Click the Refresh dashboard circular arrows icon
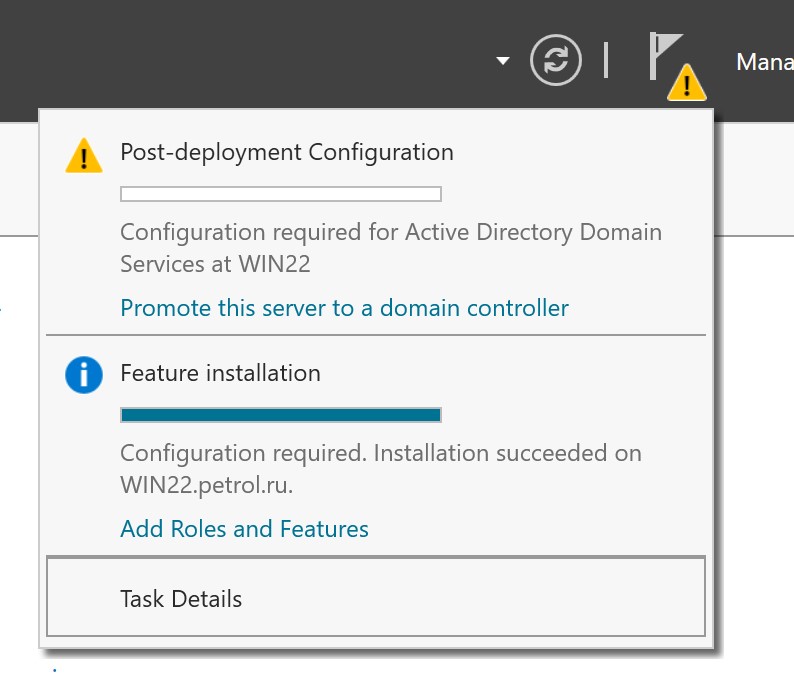The width and height of the screenshot is (794, 674). [x=555, y=60]
